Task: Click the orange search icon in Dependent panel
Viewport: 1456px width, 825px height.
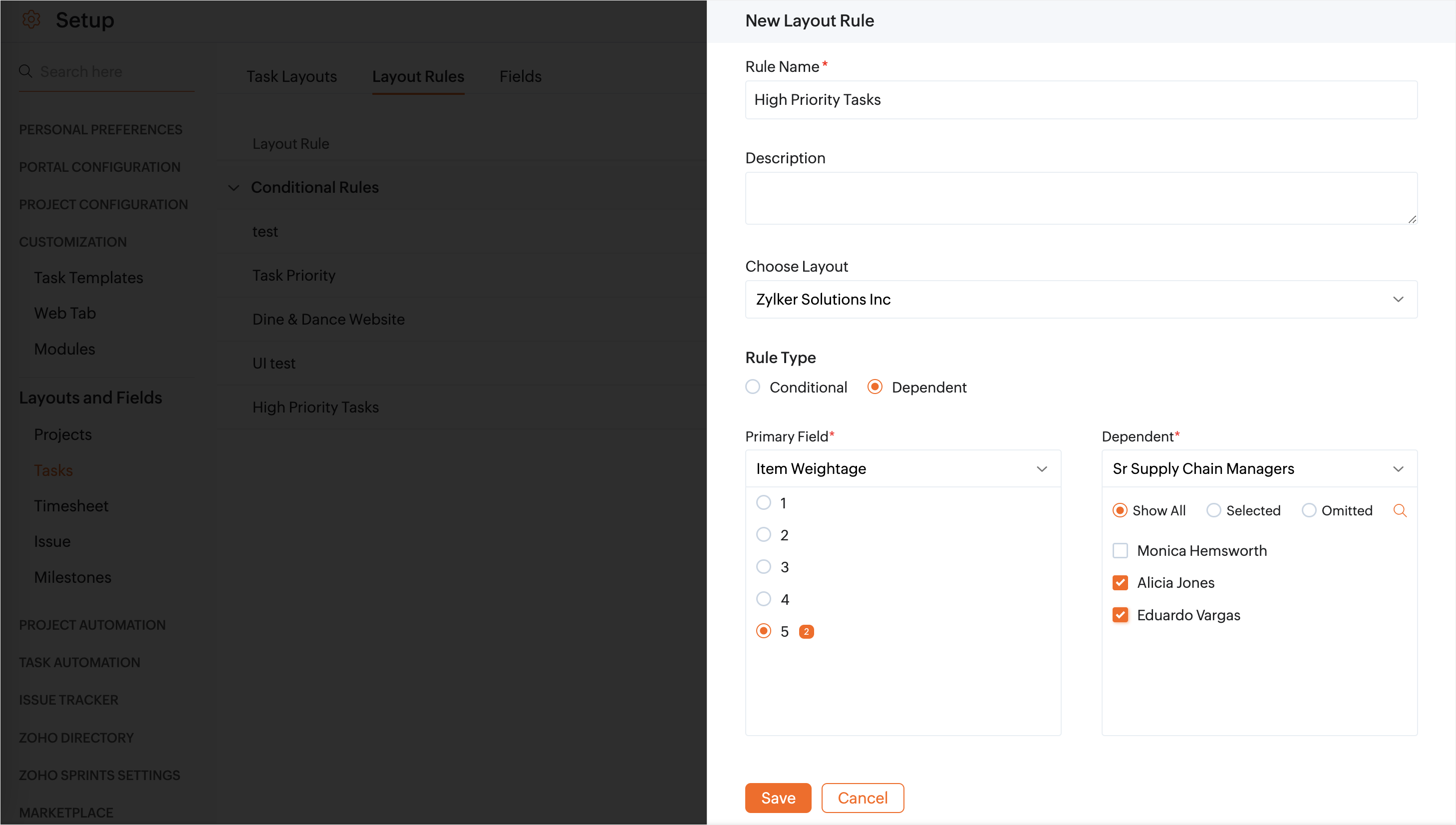Action: (x=1400, y=510)
